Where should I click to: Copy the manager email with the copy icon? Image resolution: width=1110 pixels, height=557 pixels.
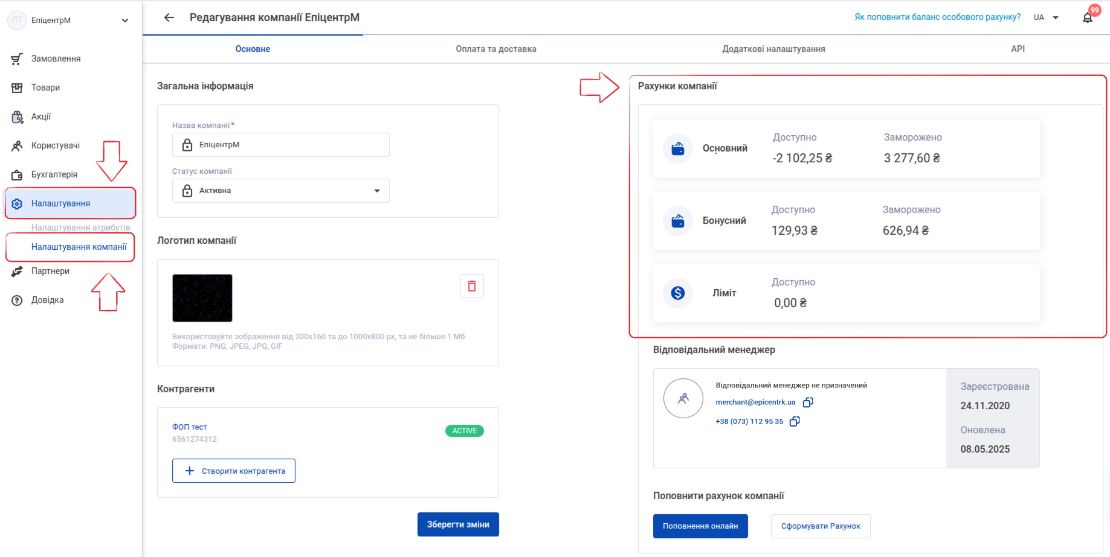click(808, 402)
